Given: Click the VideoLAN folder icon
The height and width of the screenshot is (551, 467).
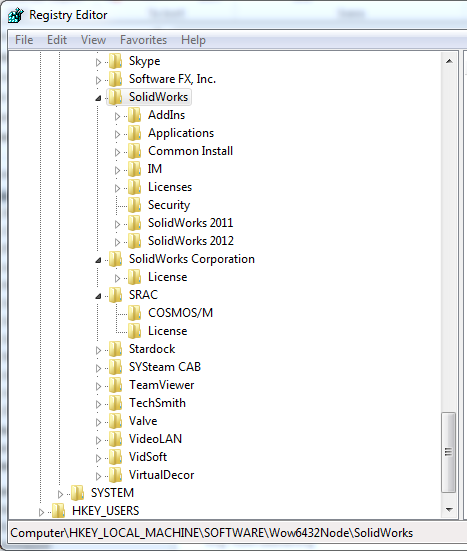Looking at the screenshot, I should coord(115,439).
